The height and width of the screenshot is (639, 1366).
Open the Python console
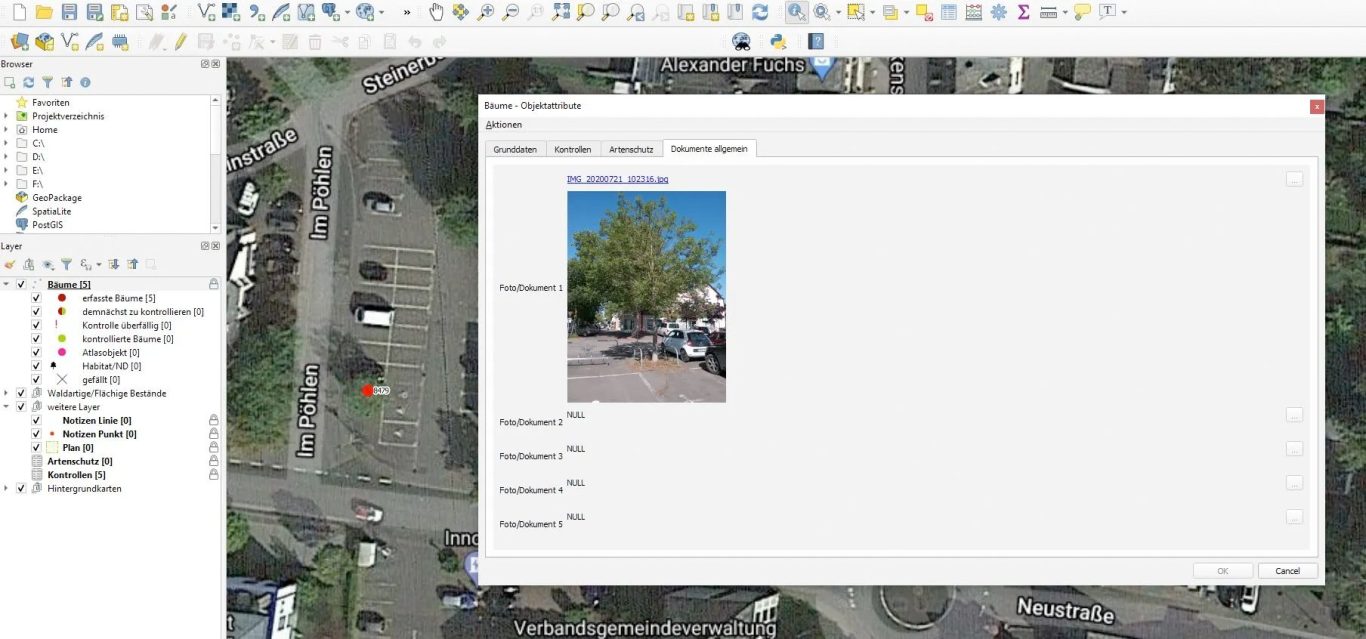tap(777, 41)
